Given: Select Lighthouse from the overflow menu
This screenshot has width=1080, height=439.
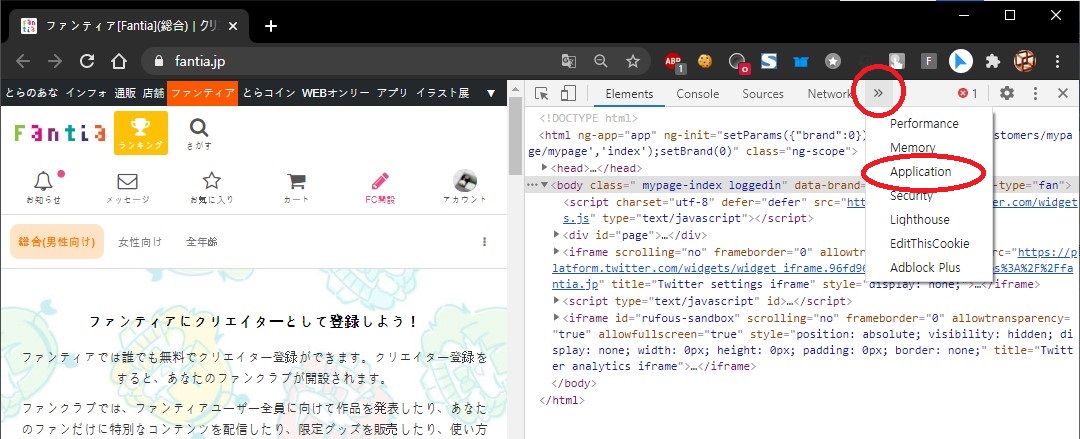Looking at the screenshot, I should click(920, 220).
